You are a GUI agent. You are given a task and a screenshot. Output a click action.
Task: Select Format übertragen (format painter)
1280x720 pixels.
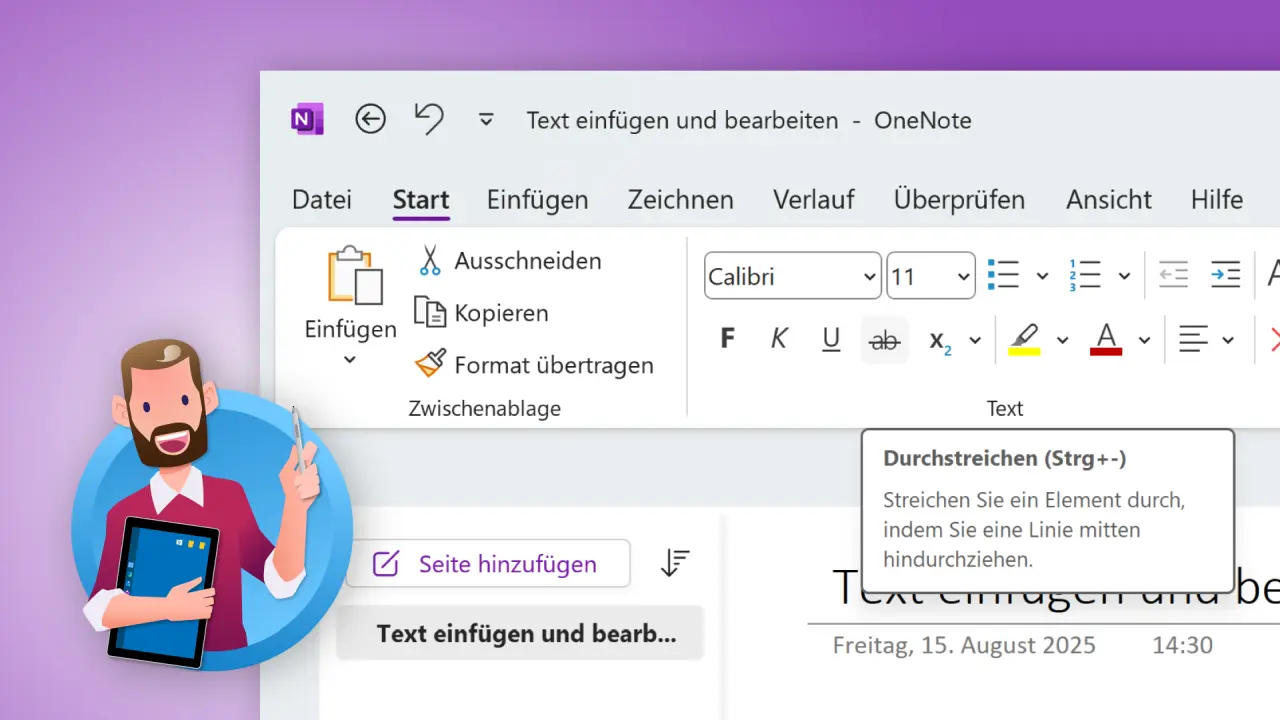click(x=429, y=364)
